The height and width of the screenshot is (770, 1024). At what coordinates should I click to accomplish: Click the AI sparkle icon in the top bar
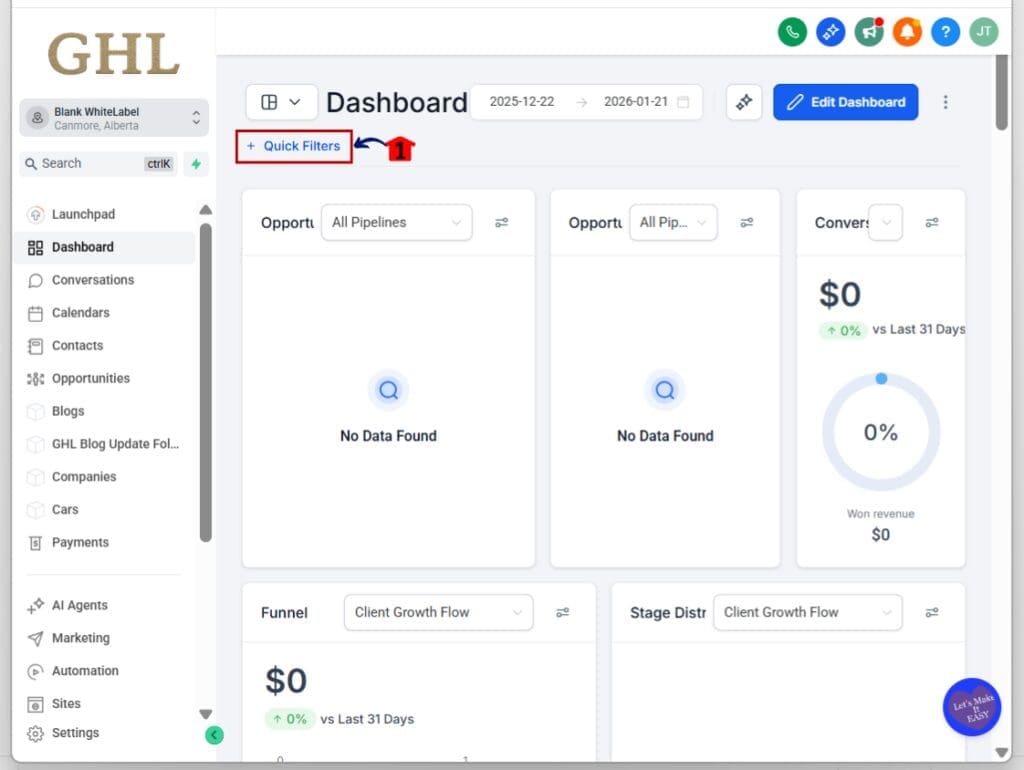(x=830, y=32)
